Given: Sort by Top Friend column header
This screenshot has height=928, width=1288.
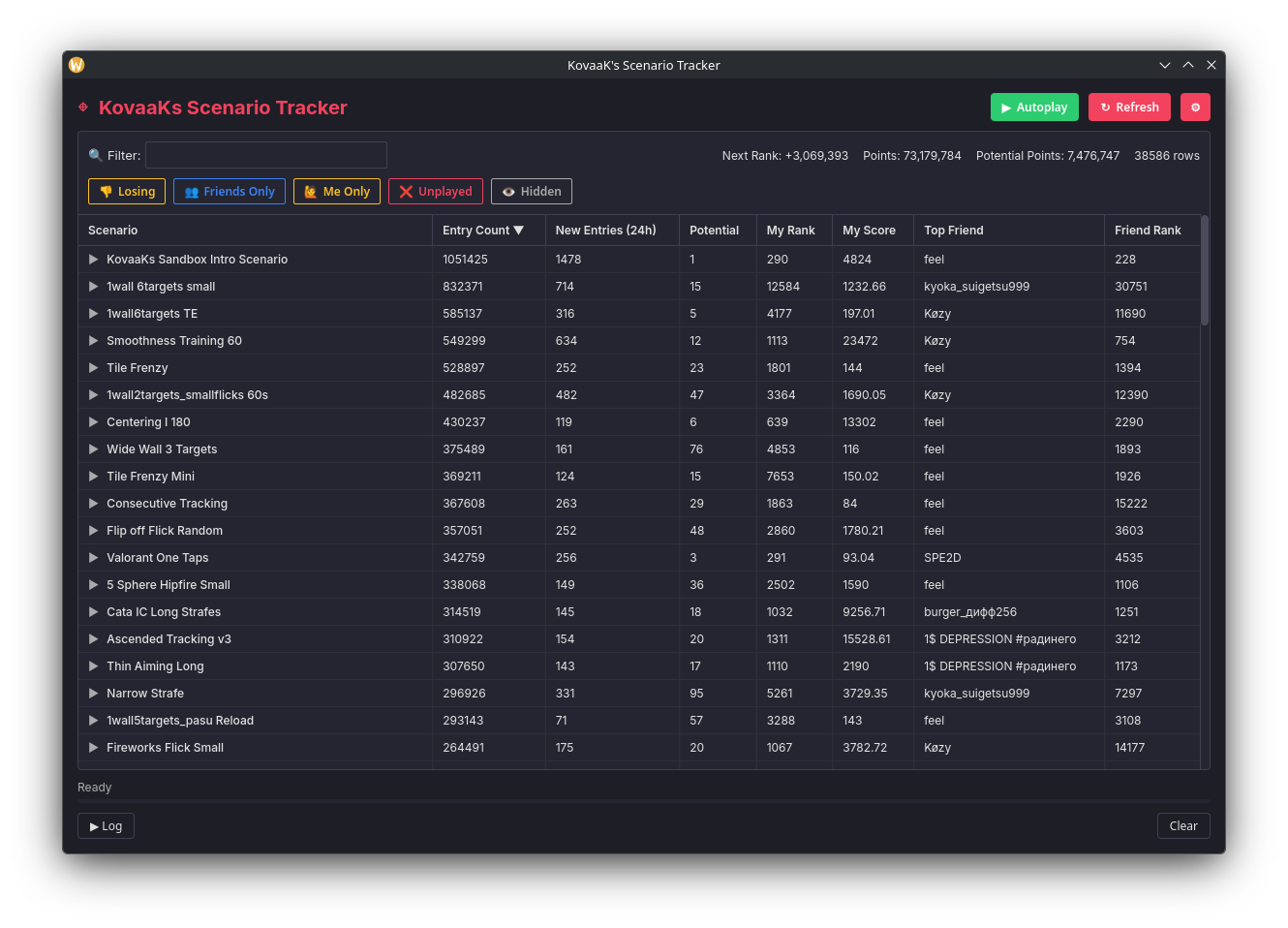Looking at the screenshot, I should 1008,231.
